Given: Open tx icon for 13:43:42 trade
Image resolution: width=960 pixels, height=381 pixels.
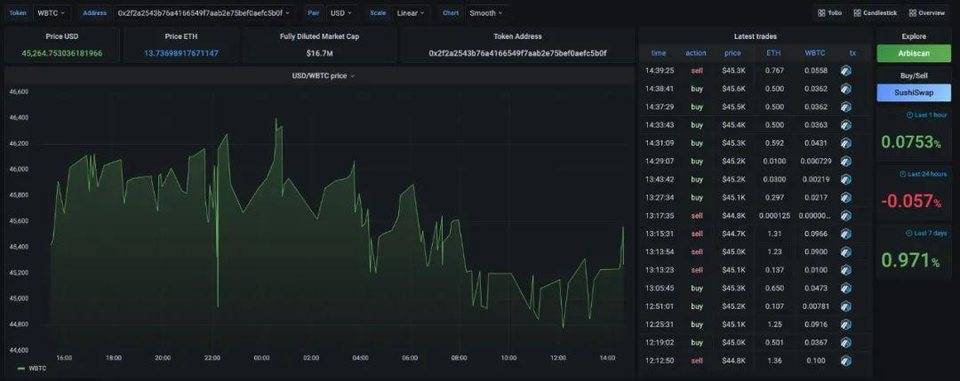Looking at the screenshot, I should [846, 179].
